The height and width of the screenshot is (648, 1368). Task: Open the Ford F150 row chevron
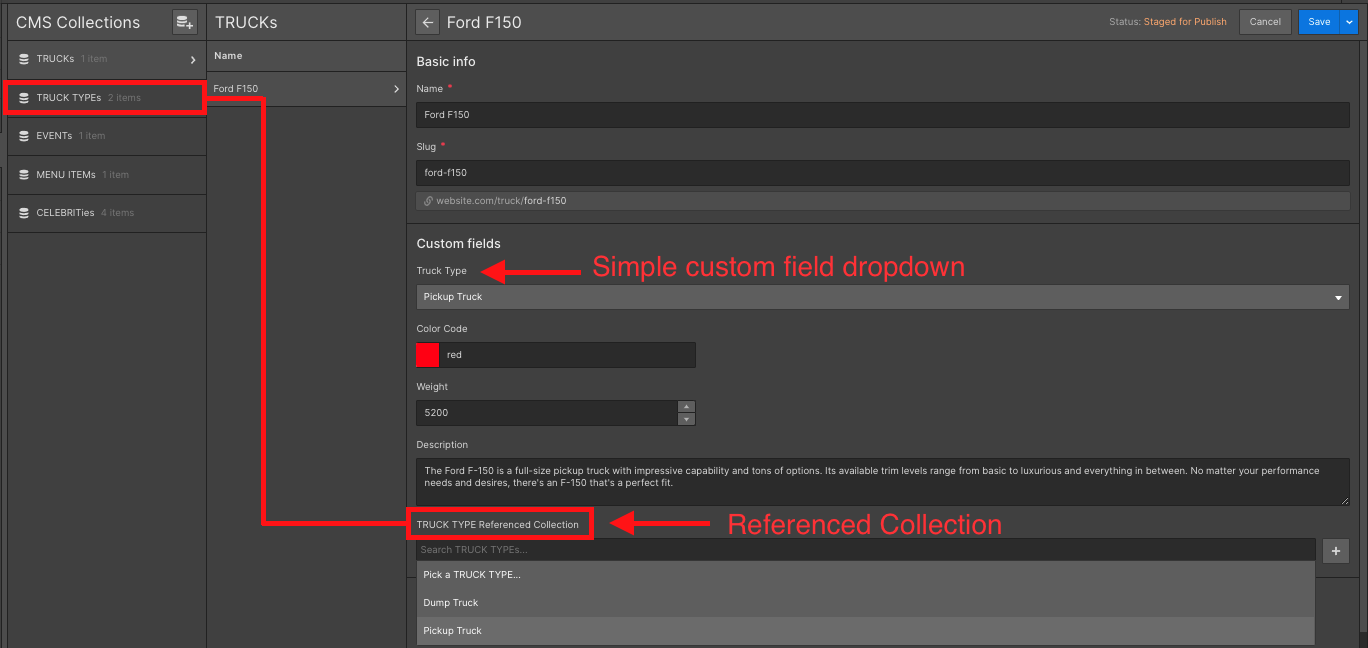[396, 89]
